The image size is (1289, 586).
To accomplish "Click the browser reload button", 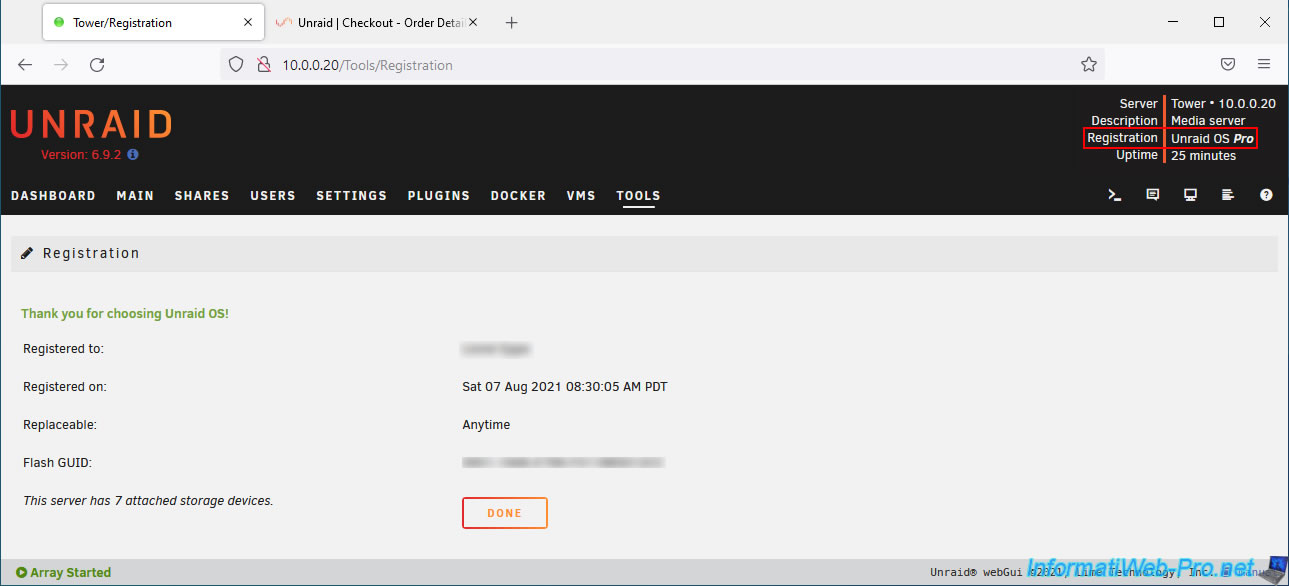I will 97,65.
